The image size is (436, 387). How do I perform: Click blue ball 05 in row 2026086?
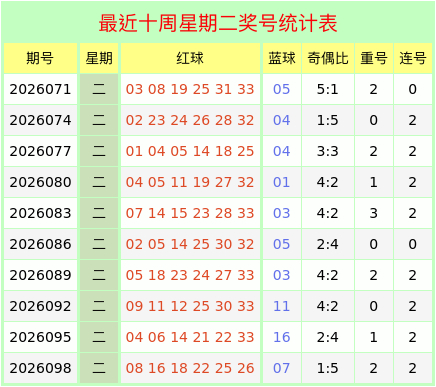pos(282,244)
